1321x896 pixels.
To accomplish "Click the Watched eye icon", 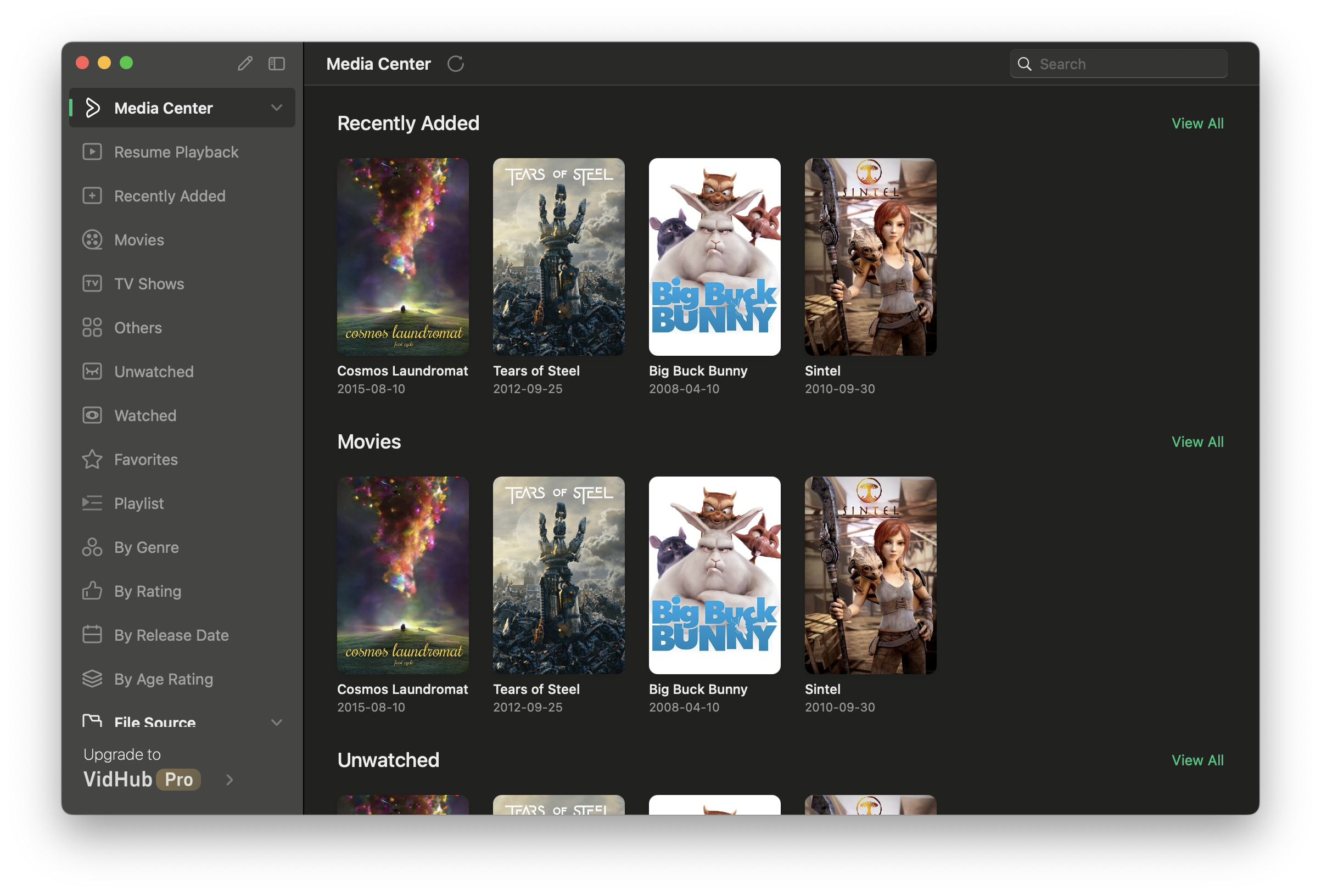I will 92,415.
